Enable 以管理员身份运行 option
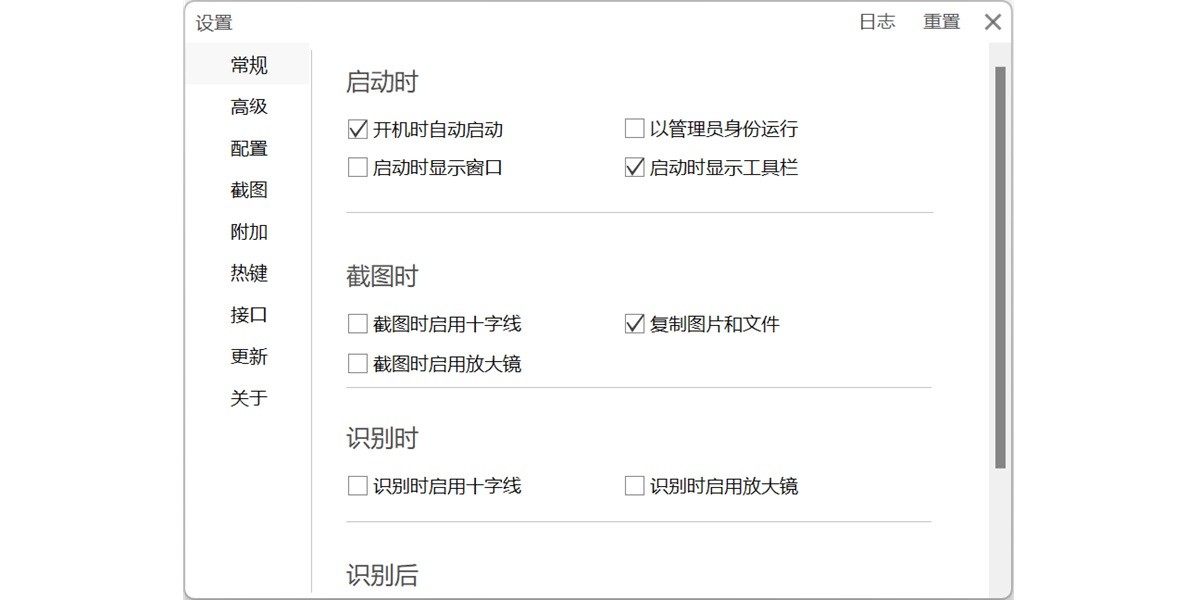Screen dimensions: 1200x600 (x=634, y=129)
